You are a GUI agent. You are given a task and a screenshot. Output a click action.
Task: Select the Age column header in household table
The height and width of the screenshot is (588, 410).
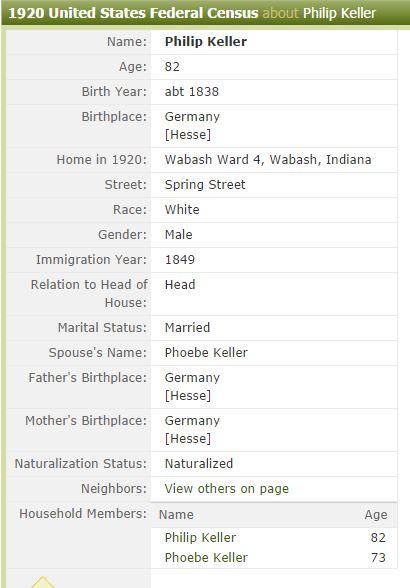click(x=375, y=514)
